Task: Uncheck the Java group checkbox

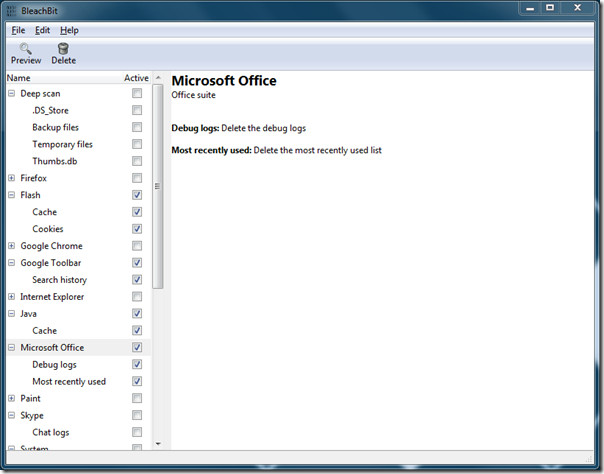Action: click(137, 314)
